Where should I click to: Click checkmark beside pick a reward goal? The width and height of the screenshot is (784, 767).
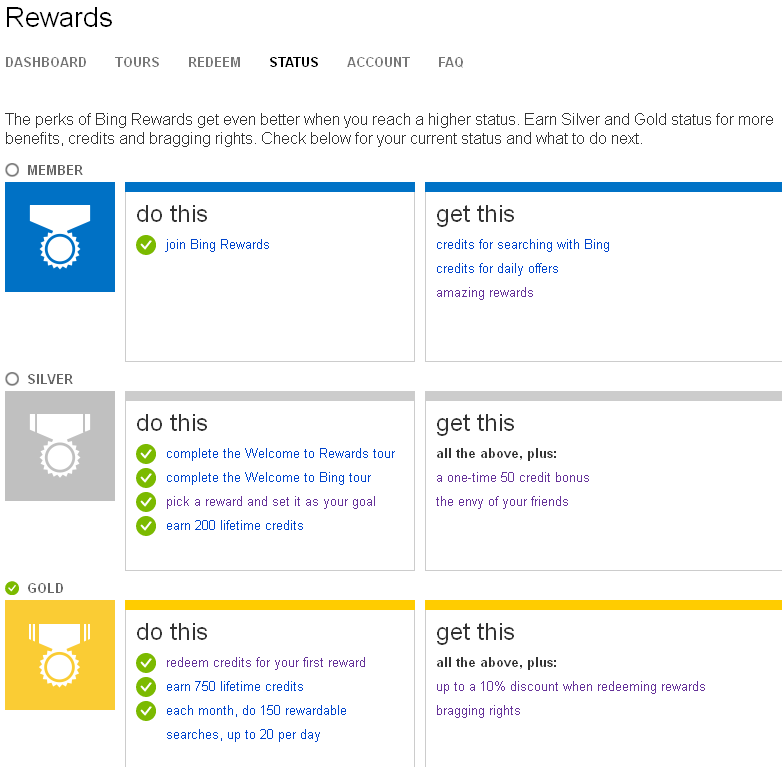(146, 502)
